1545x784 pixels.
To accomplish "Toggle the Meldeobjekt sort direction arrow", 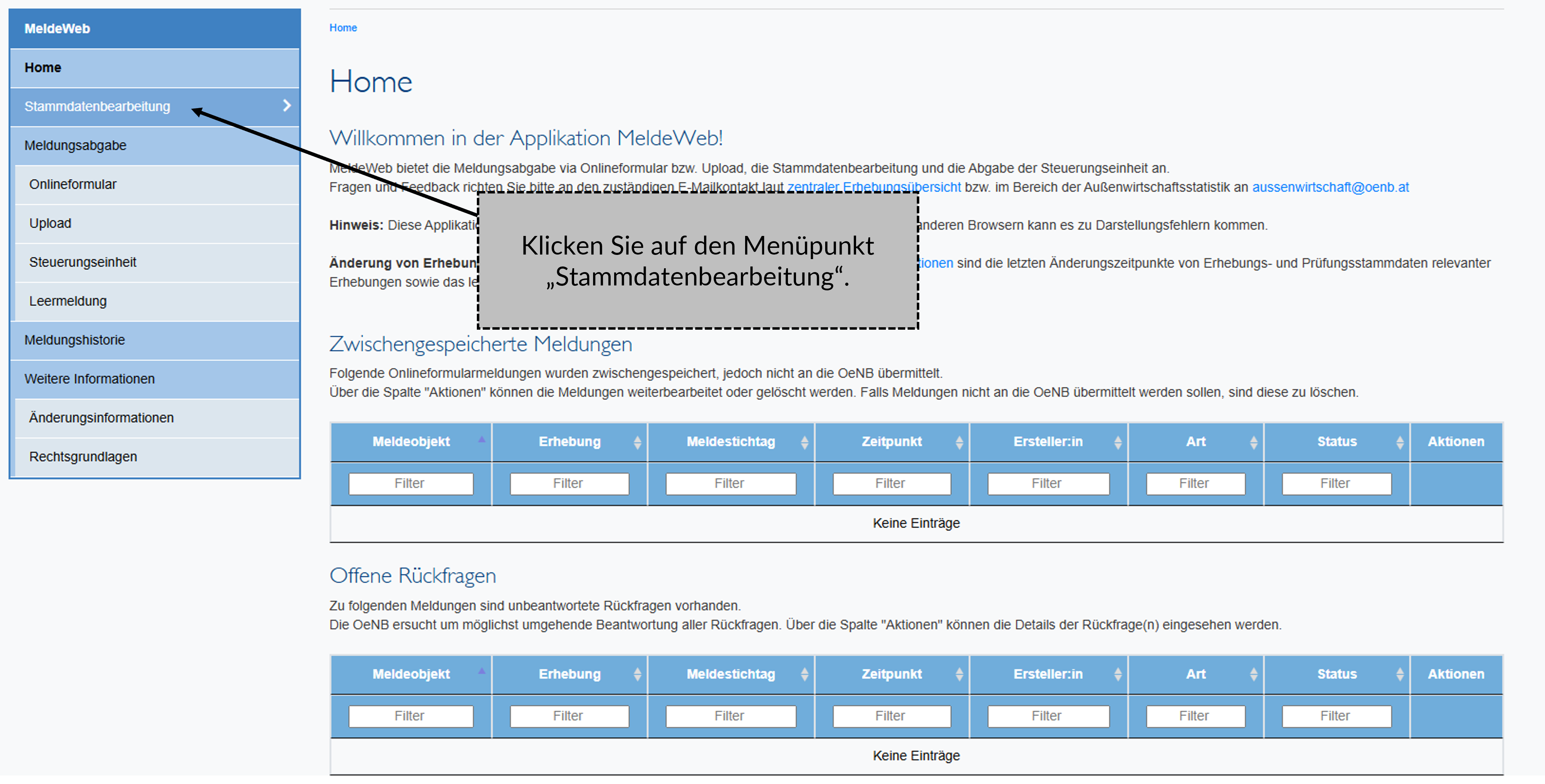I will 482,440.
